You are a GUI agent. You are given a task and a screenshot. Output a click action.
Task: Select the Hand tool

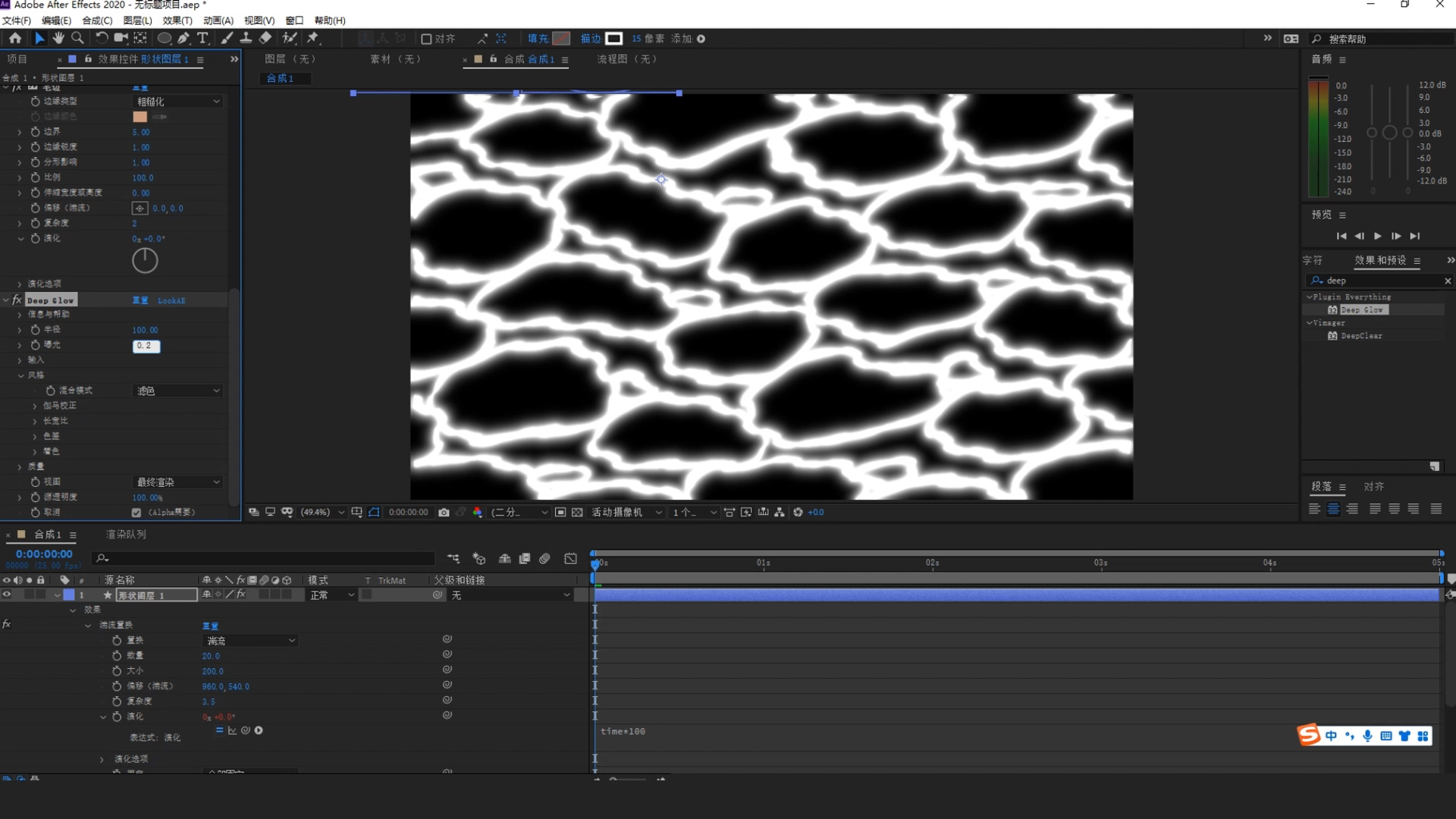58,38
